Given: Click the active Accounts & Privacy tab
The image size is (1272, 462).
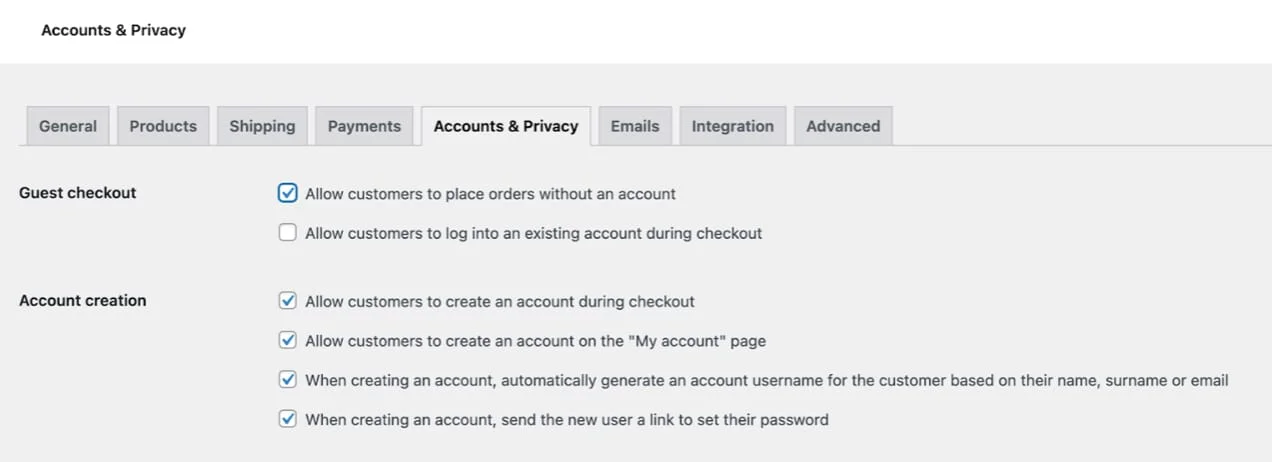Looking at the screenshot, I should click(x=506, y=126).
